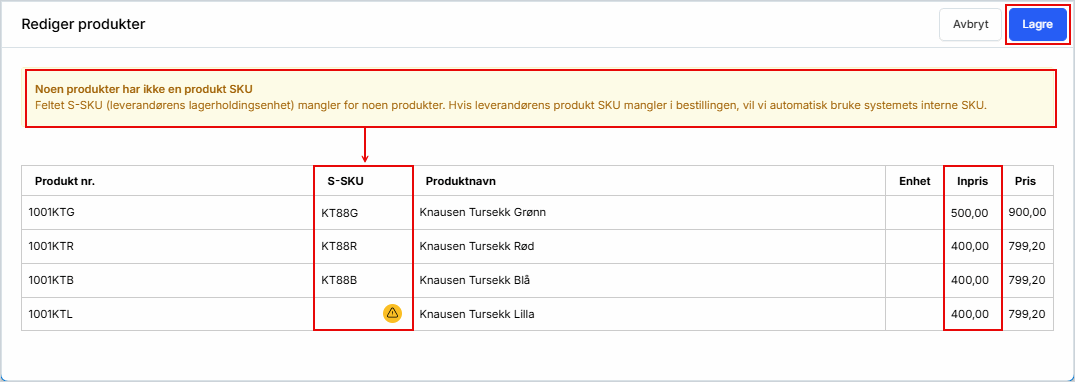Click product name Knausen Tursekk Rød

point(476,246)
